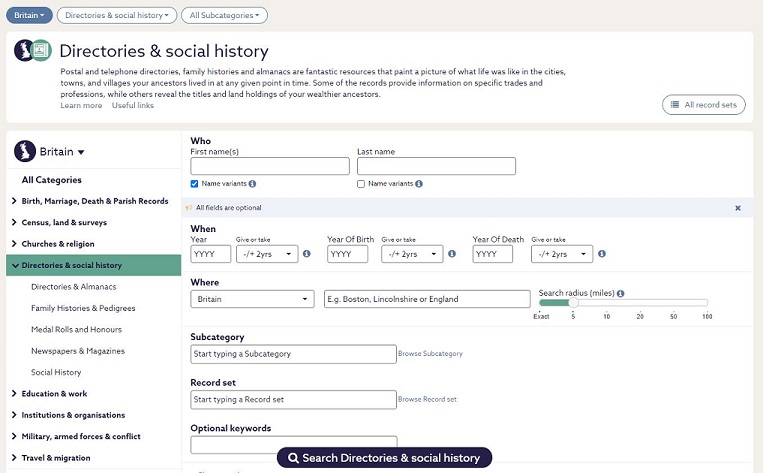Viewport: 763px width, 473px height.
Task: Toggle Last name variants checkbox
Action: coord(361,184)
